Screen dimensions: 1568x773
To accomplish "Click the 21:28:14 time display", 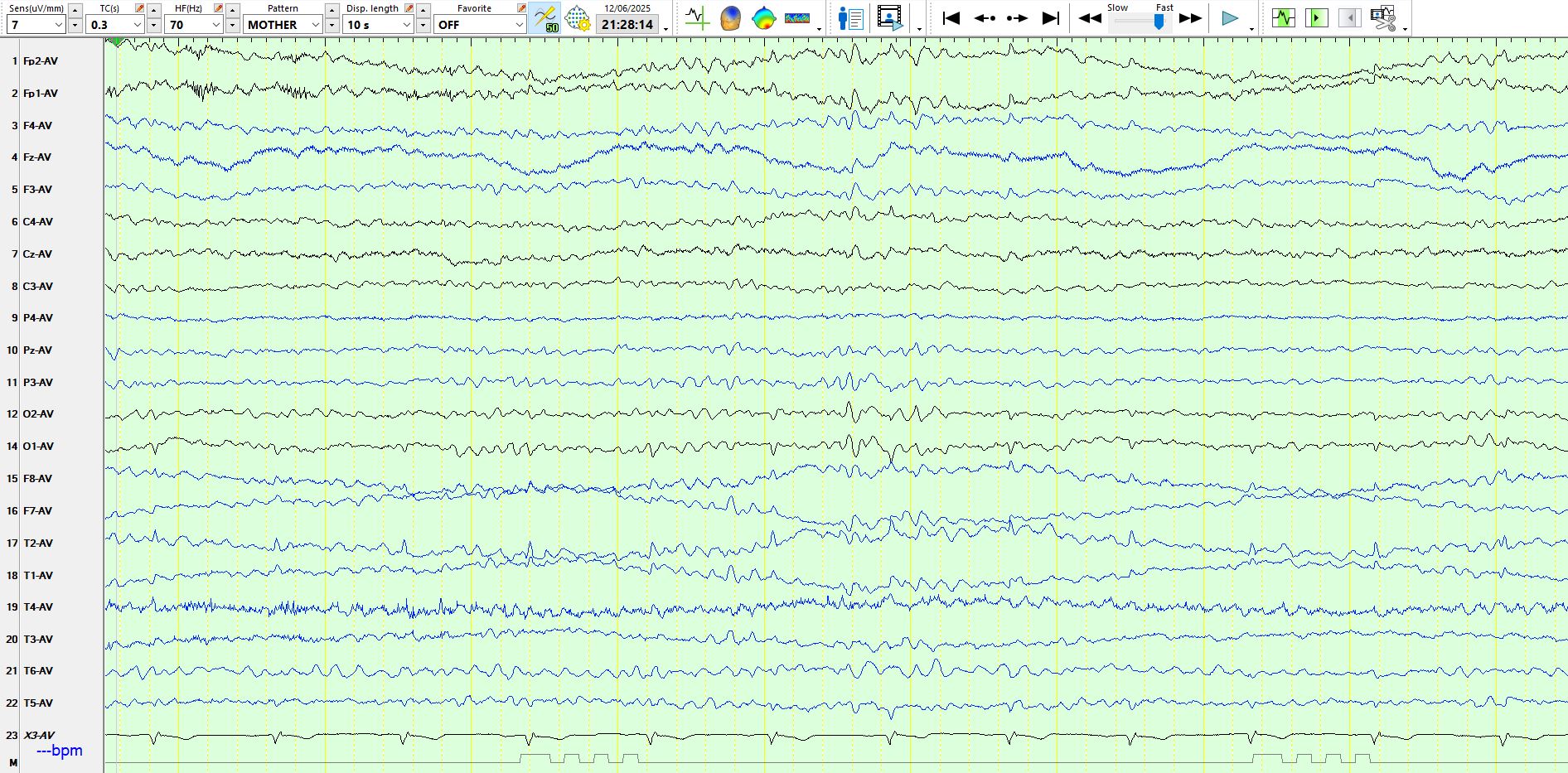I will (627, 25).
